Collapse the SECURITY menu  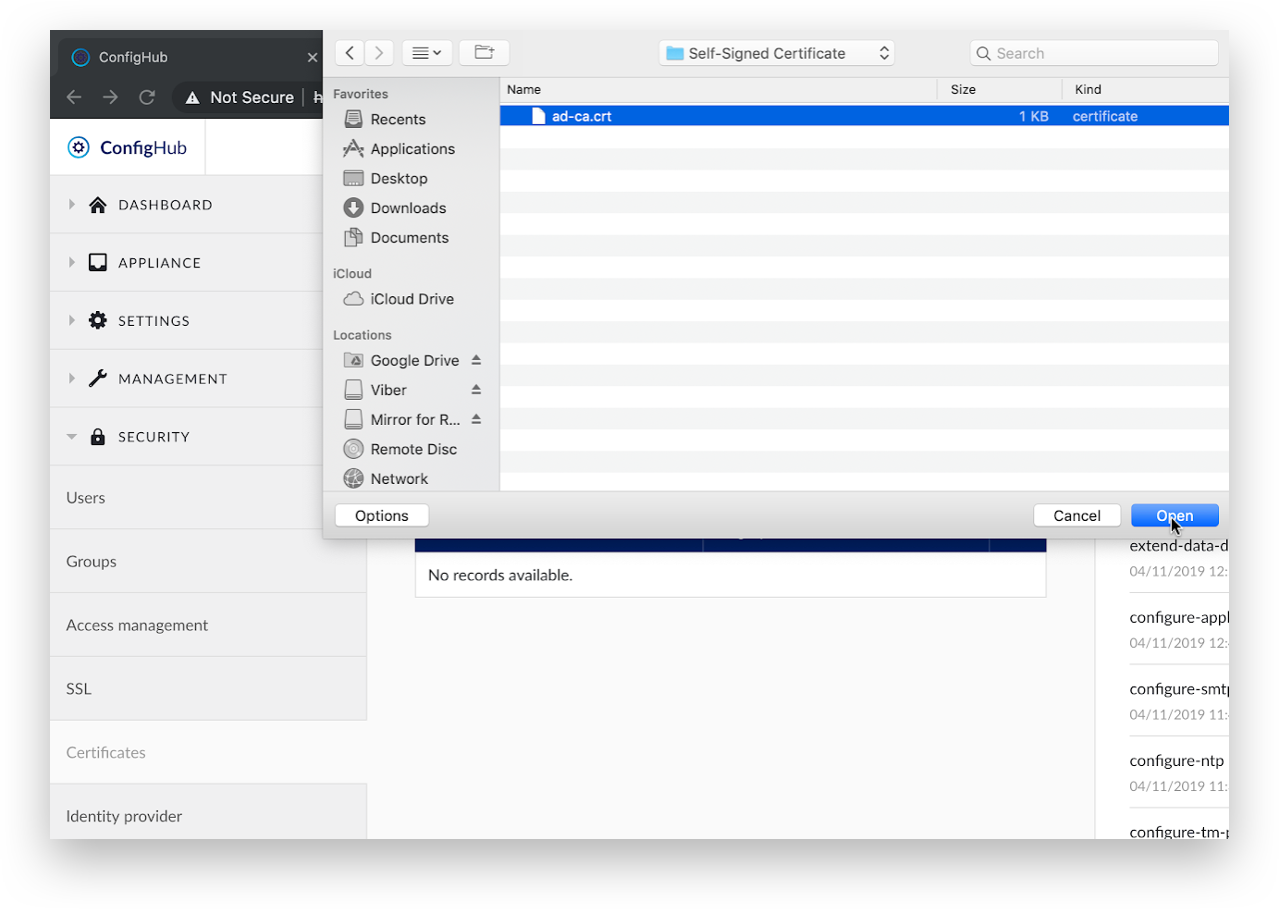(186, 437)
